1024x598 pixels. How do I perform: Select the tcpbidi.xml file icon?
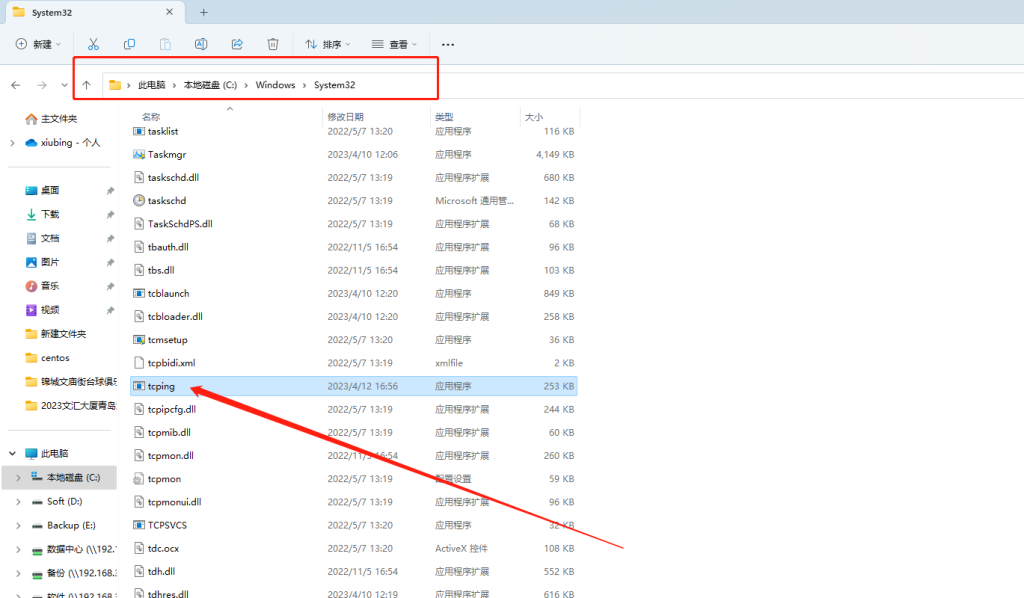[138, 363]
